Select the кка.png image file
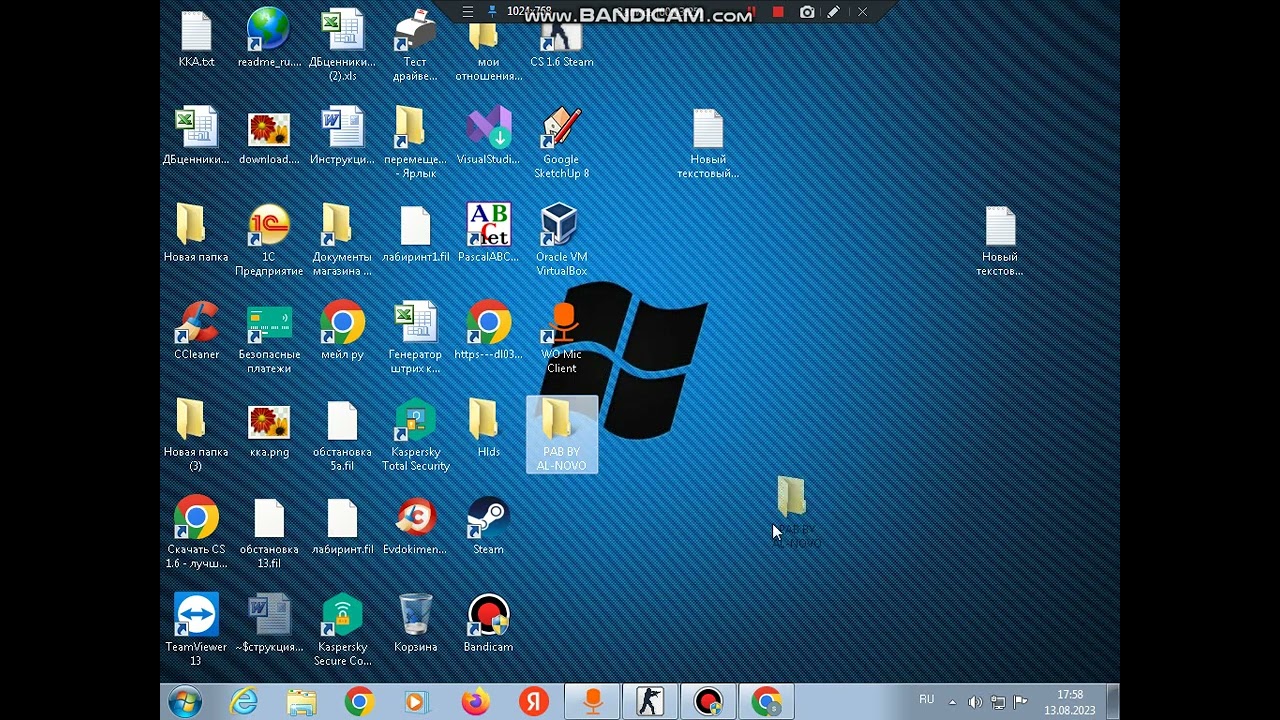The image size is (1280, 720). pyautogui.click(x=269, y=430)
